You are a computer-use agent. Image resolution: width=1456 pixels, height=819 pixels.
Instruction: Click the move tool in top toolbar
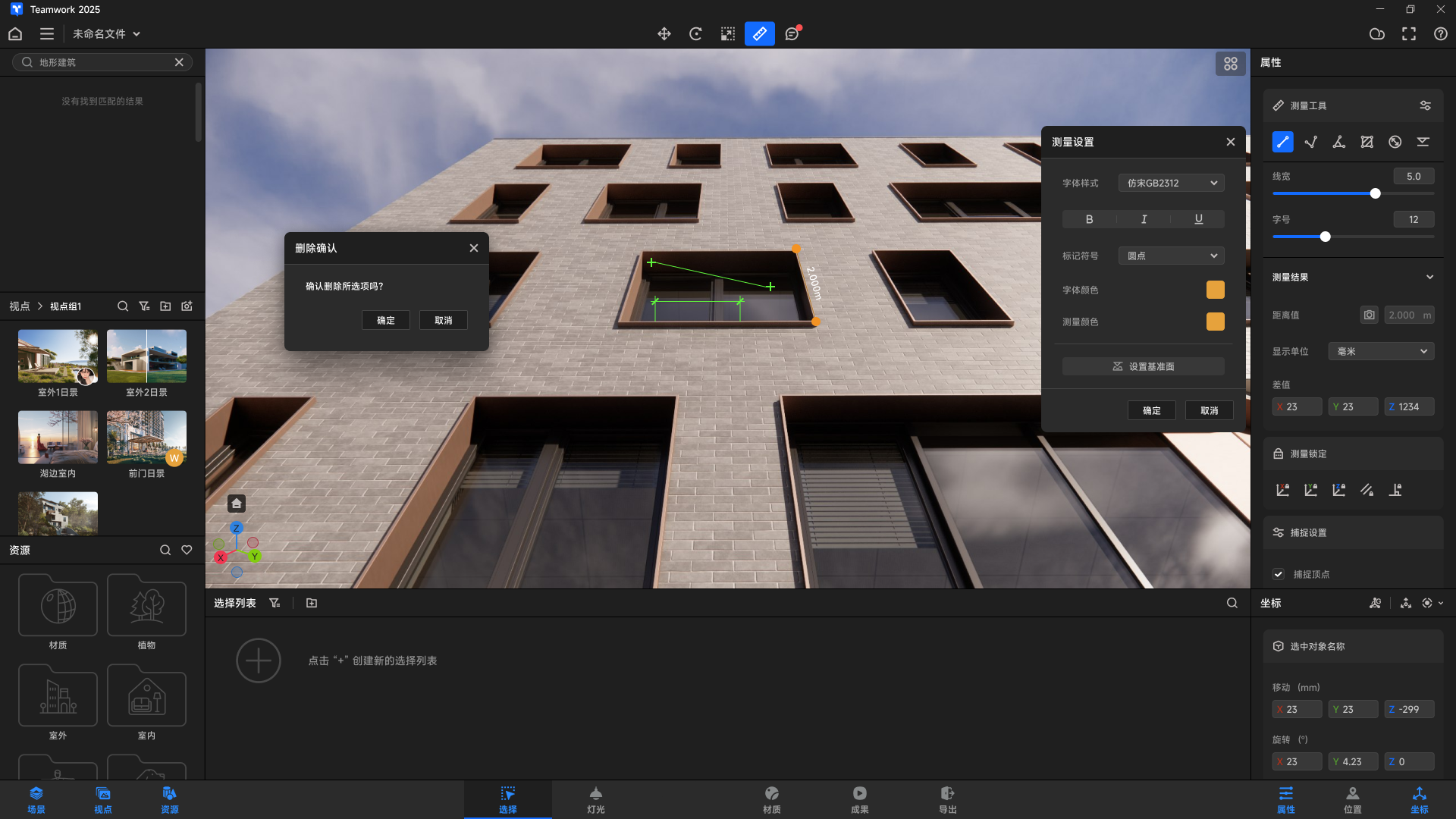pyautogui.click(x=664, y=34)
